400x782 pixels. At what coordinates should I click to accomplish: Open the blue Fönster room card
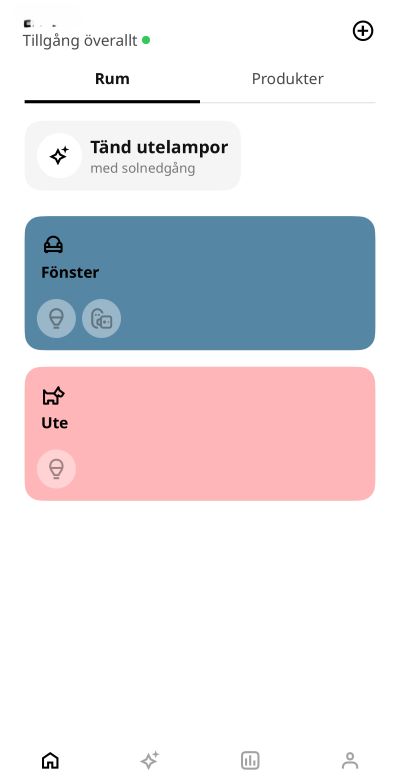(200, 283)
